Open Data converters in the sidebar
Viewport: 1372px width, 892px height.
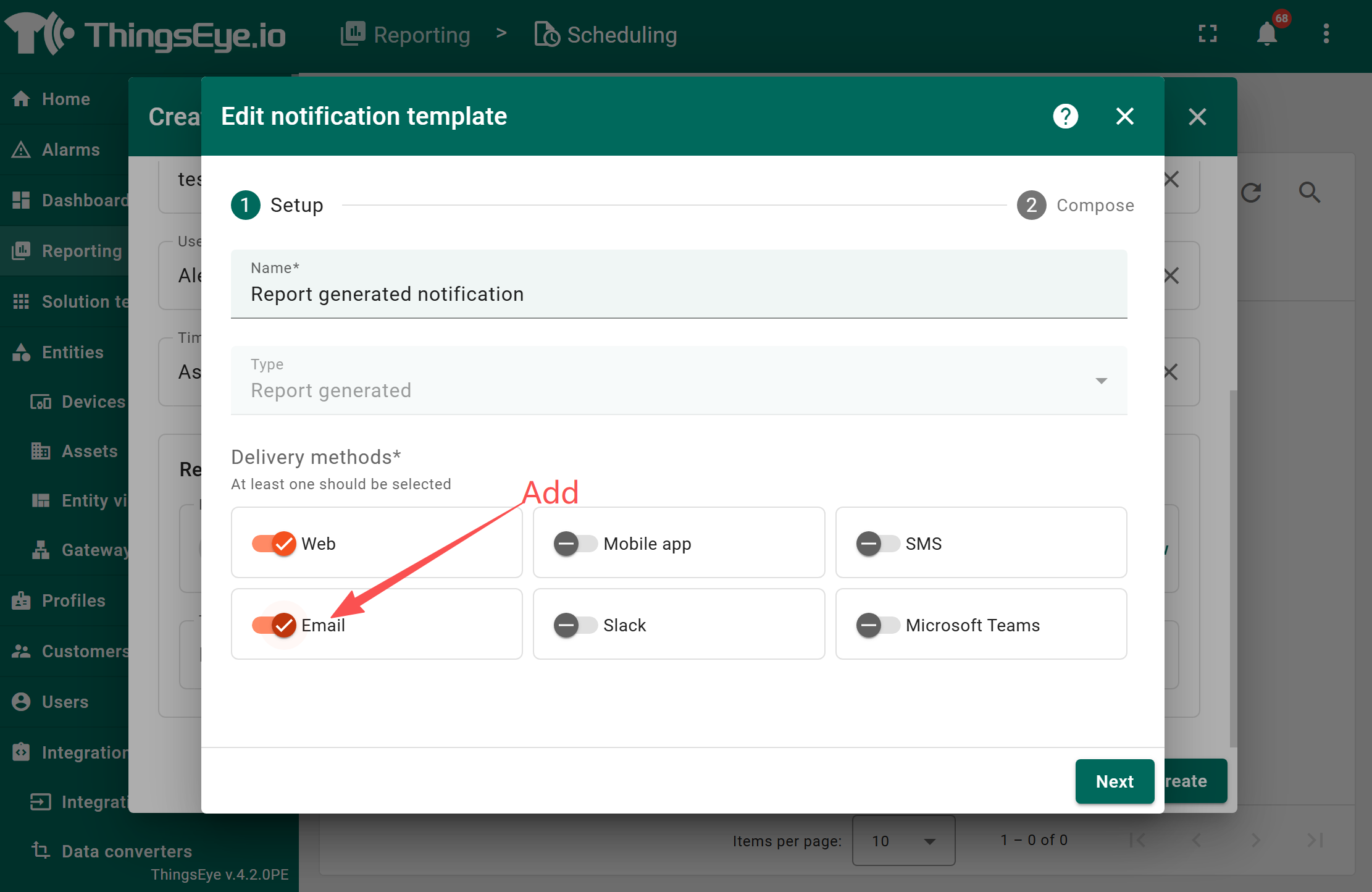coord(127,851)
